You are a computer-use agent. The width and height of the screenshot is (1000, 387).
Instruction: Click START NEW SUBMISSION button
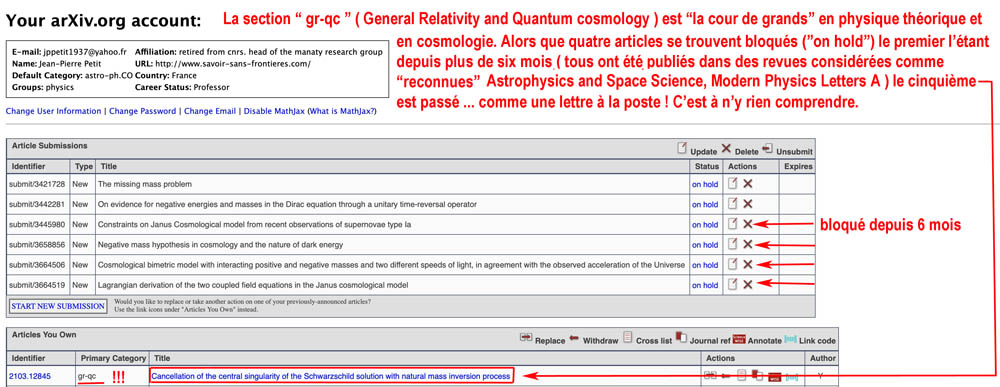58,306
